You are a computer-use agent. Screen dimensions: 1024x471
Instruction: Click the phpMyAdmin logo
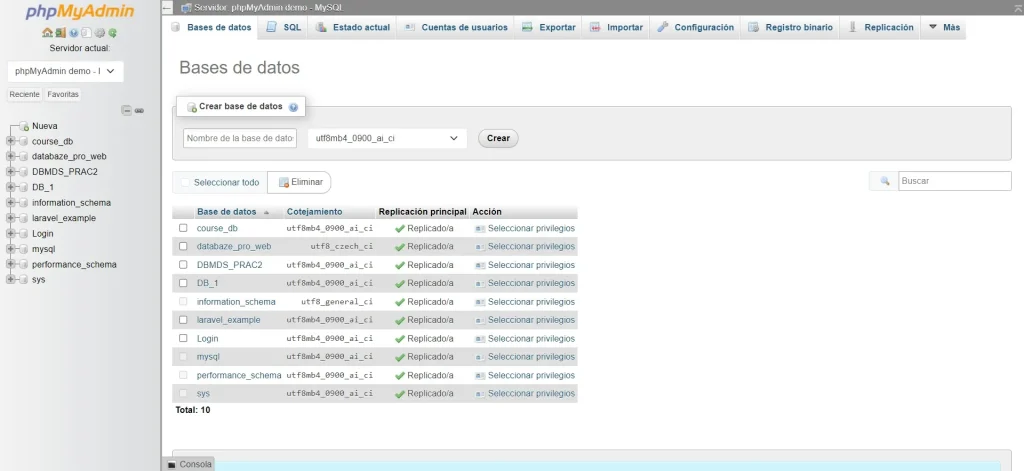pyautogui.click(x=80, y=12)
